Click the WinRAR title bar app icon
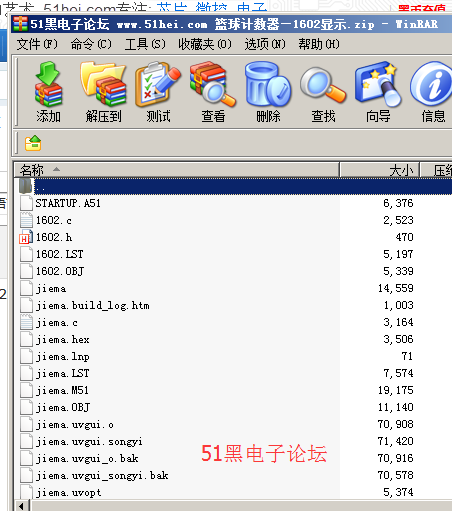Screen dimensions: 452x511 point(20,24)
